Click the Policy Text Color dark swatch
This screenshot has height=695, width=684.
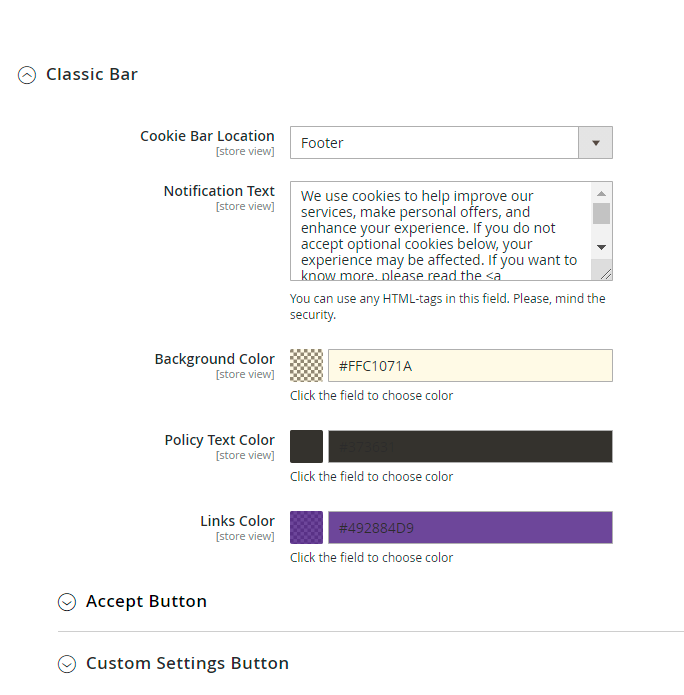pyautogui.click(x=306, y=447)
